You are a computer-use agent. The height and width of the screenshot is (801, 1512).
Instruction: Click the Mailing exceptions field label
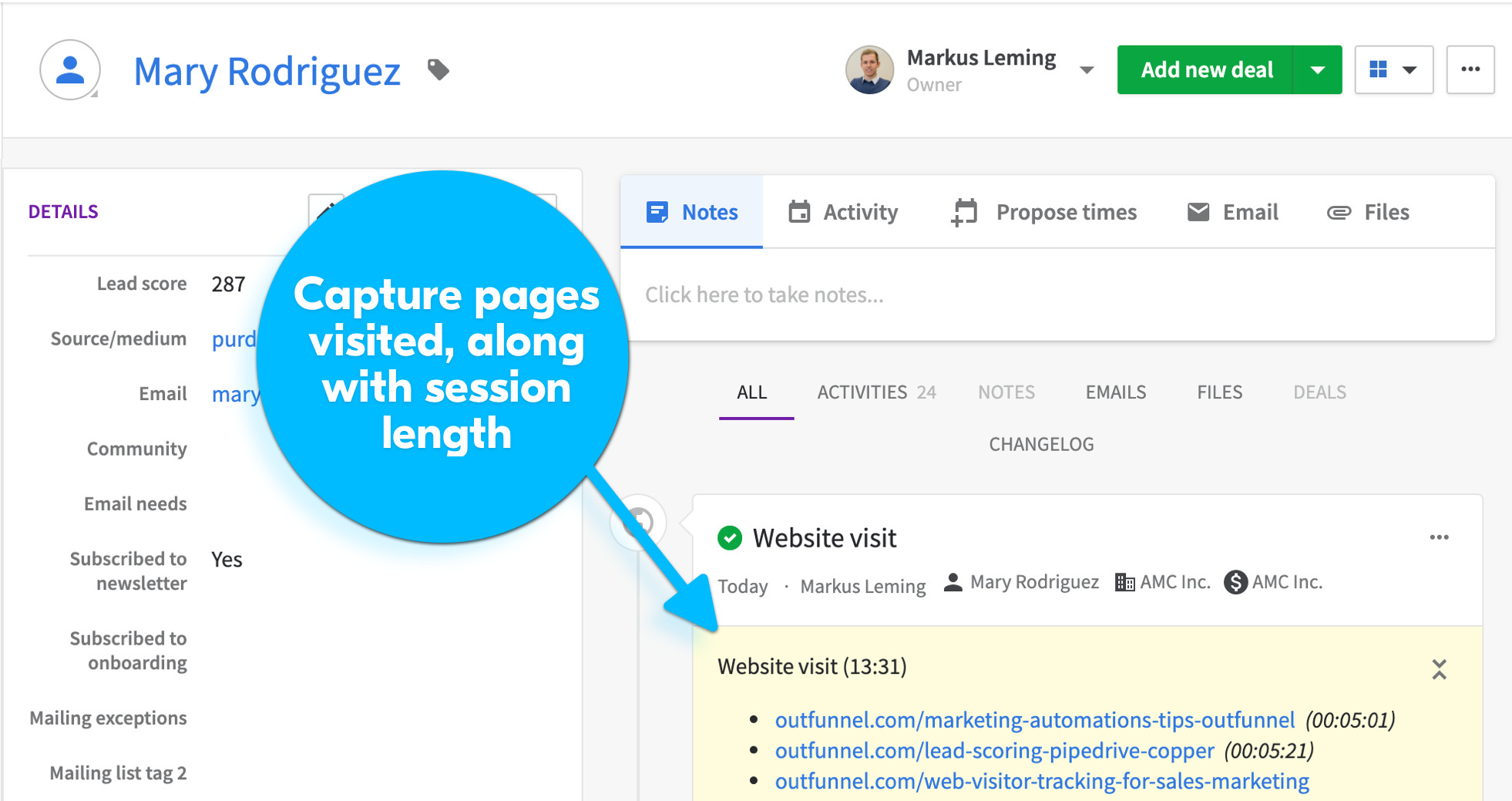coord(108,719)
